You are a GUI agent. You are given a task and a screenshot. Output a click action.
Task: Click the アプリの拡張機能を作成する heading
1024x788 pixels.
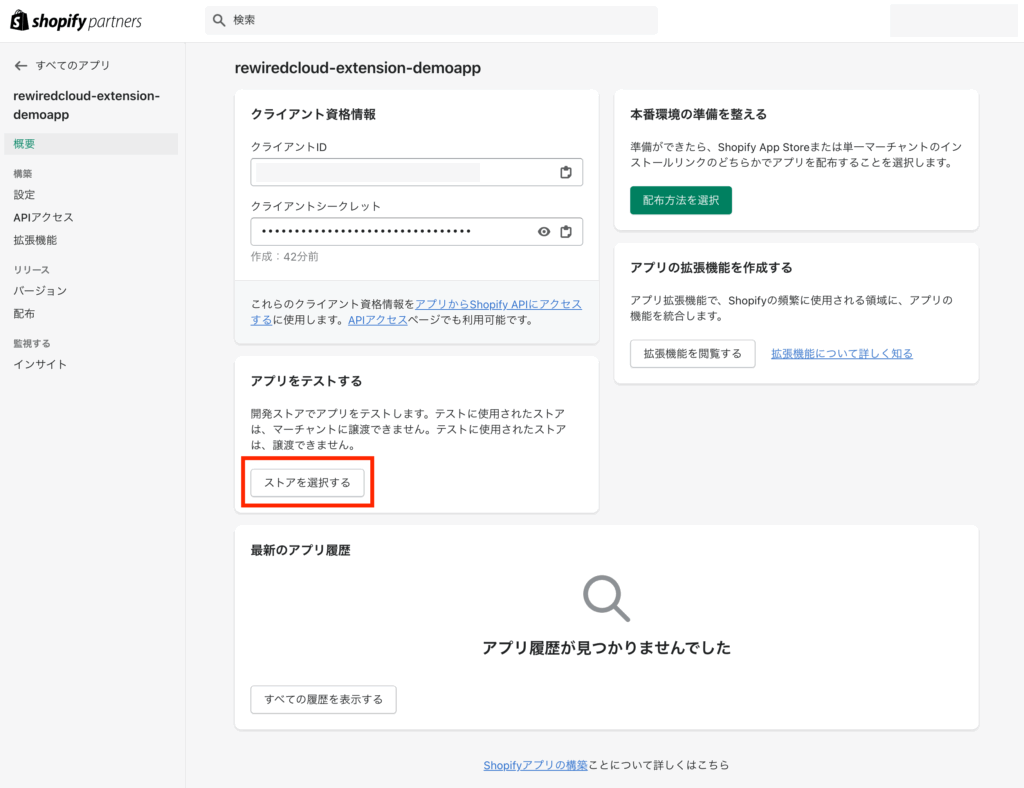point(711,268)
